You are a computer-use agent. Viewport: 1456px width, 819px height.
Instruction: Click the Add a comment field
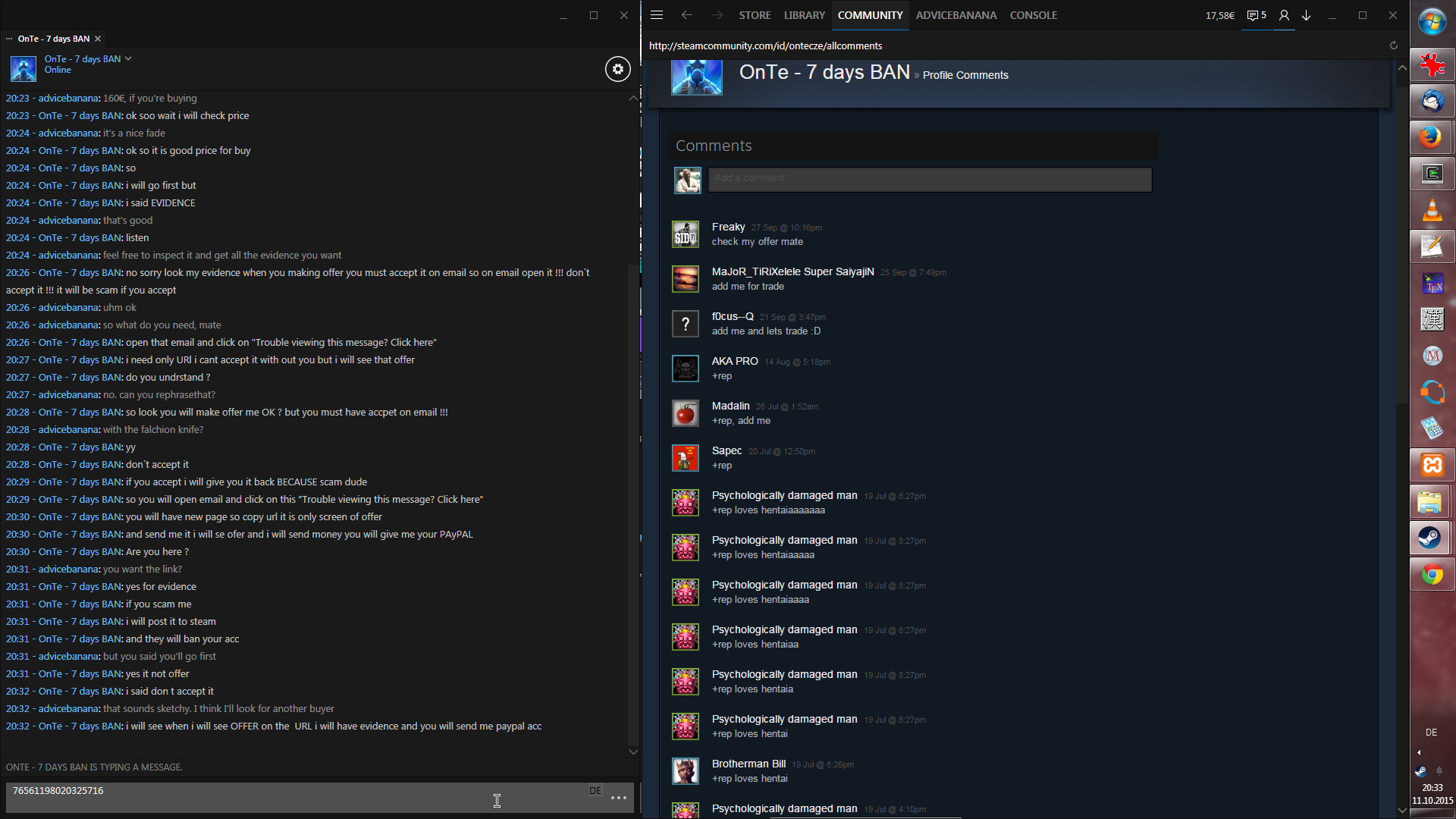tap(929, 179)
